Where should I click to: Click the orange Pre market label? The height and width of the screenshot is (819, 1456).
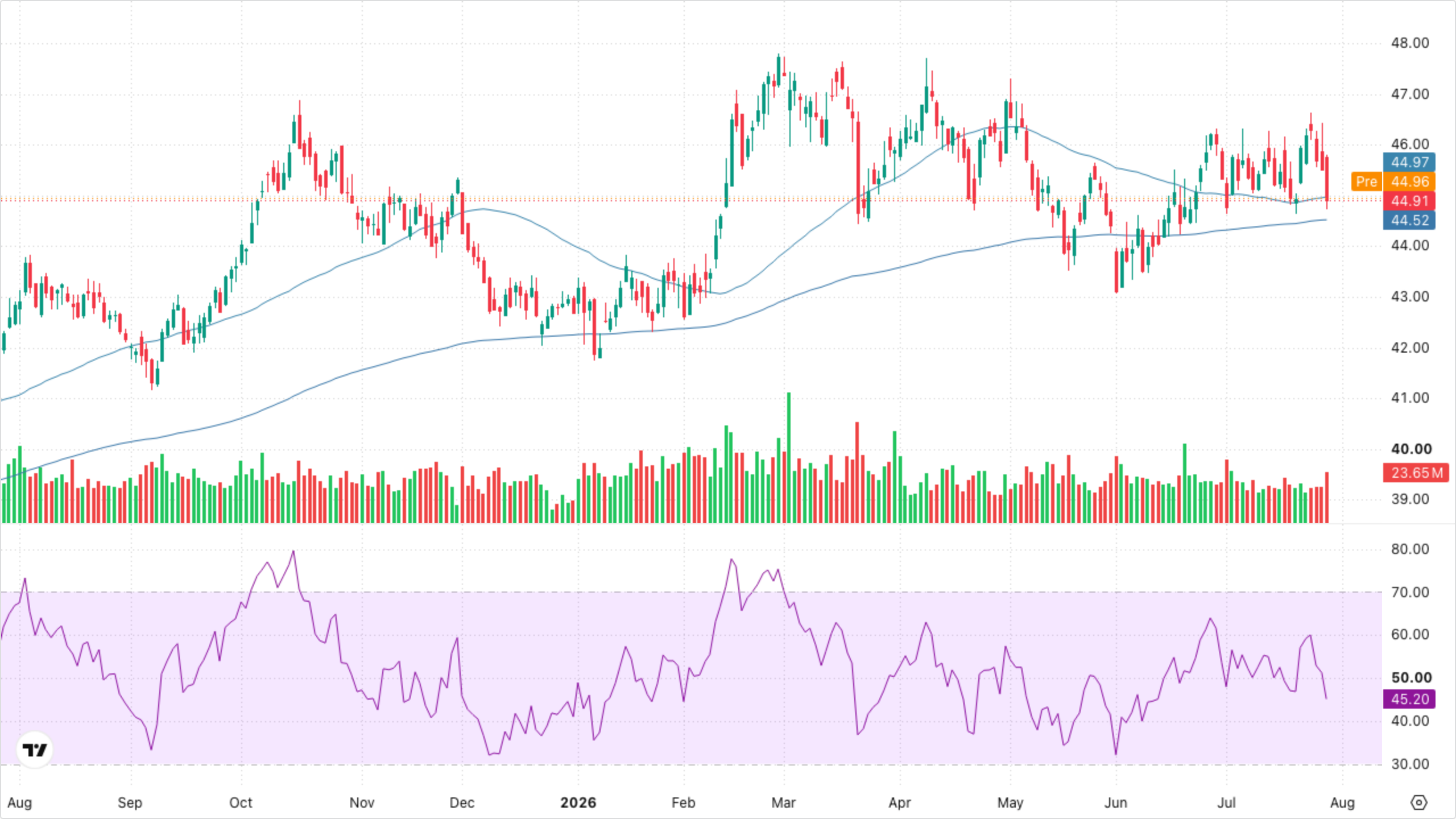[x=1367, y=181]
